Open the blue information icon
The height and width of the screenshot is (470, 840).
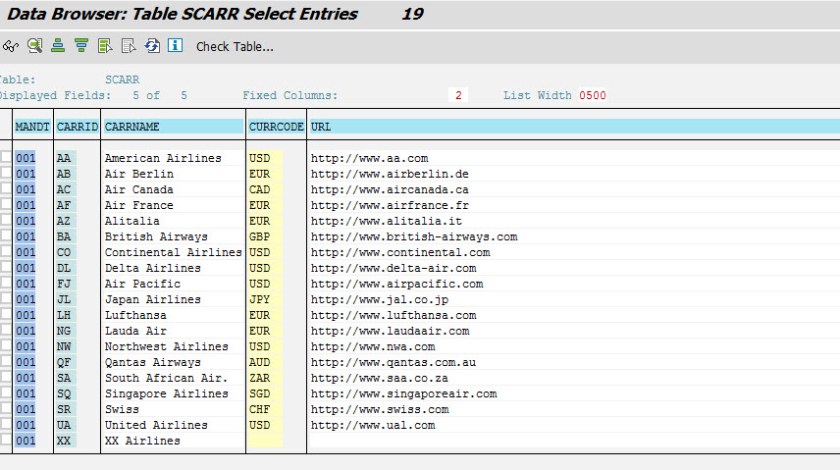pos(175,46)
